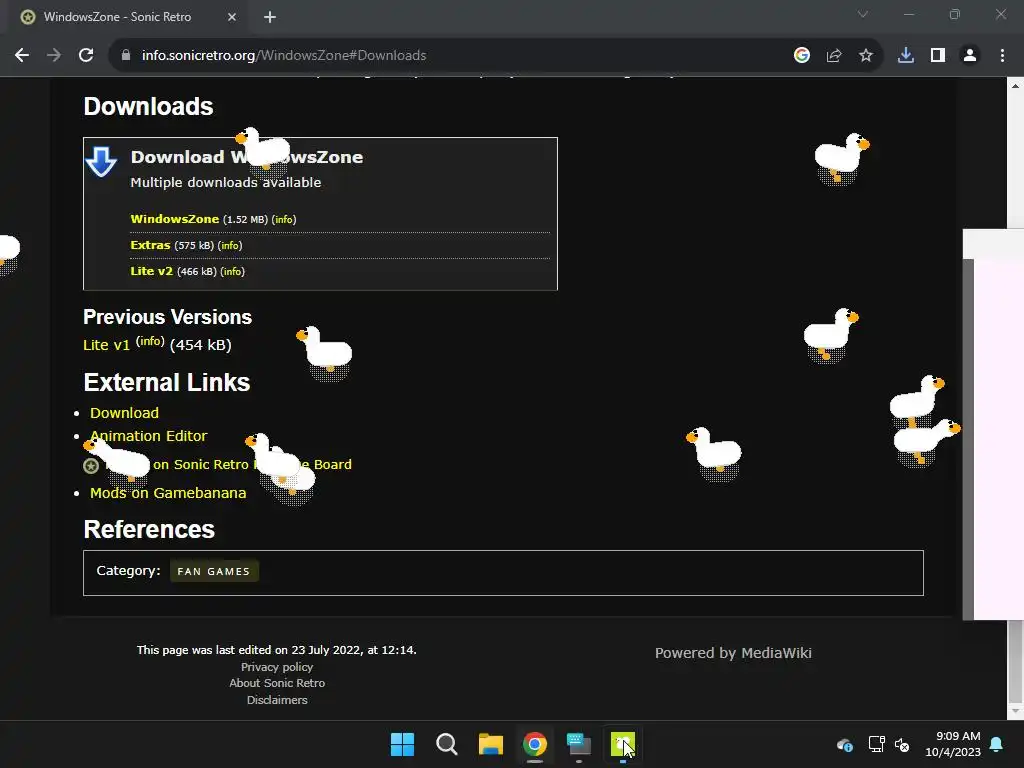Toggle the browser side panel

pos(938,56)
